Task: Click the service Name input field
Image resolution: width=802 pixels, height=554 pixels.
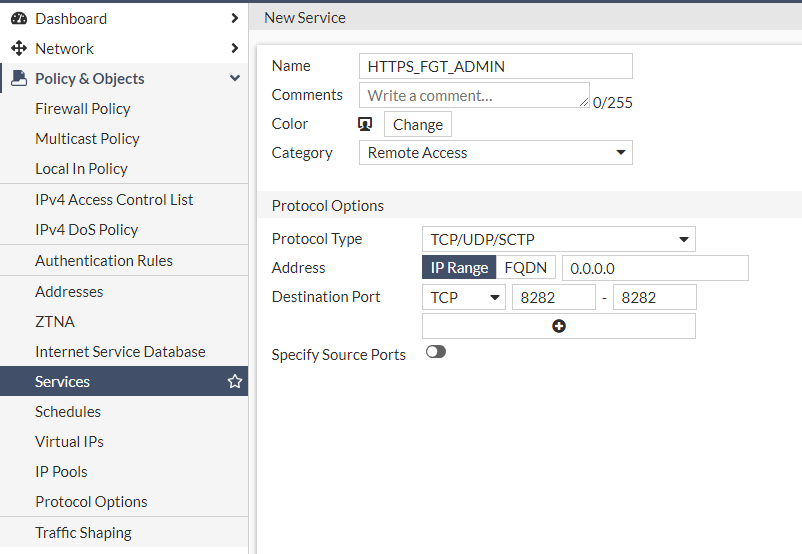Action: click(x=495, y=66)
